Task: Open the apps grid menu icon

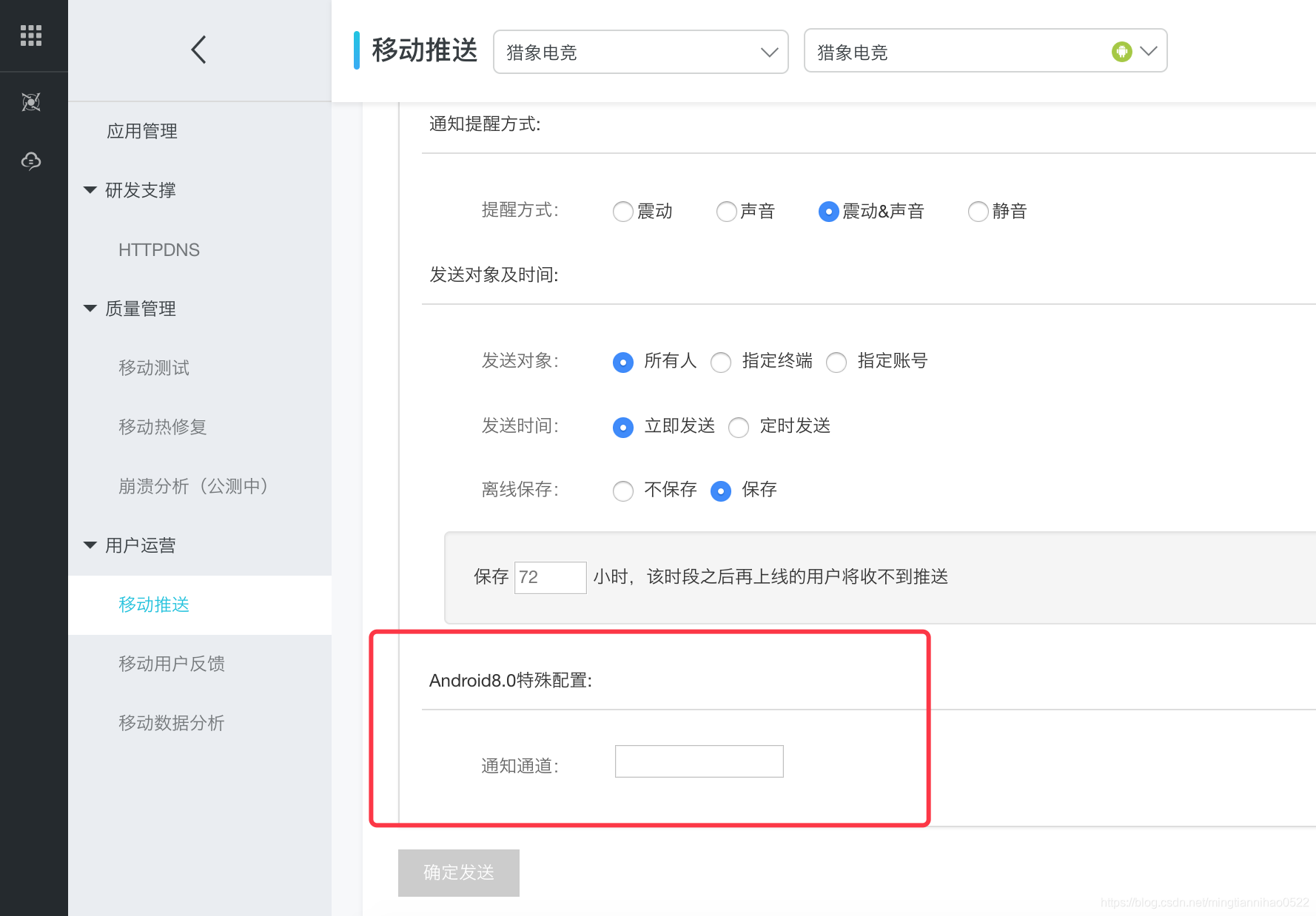Action: pyautogui.click(x=31, y=35)
